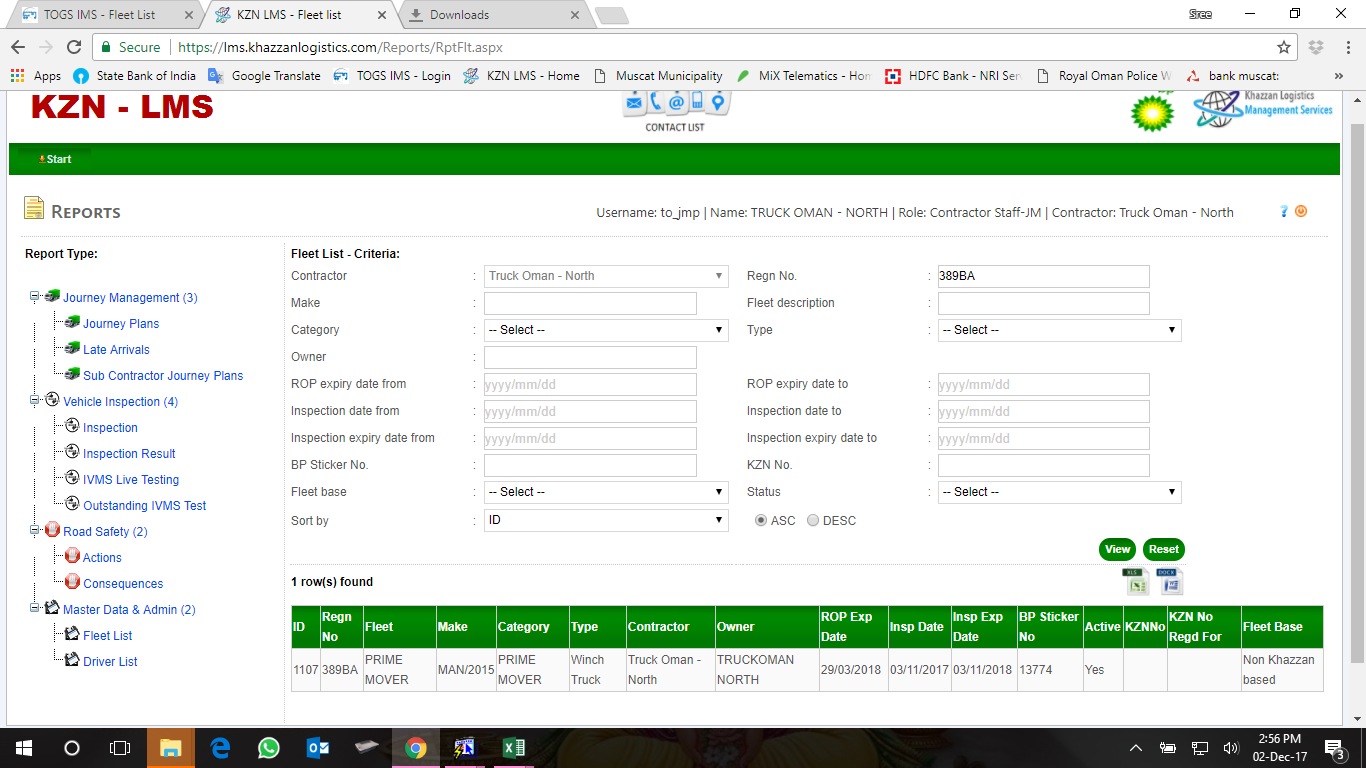Screen dimensions: 1366x768
Task: Click the green Reset button
Action: [x=1163, y=549]
